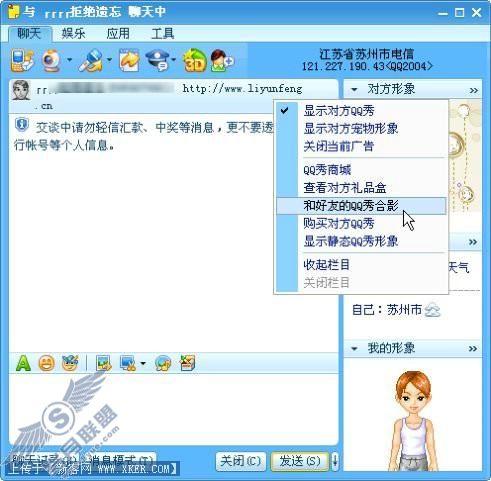Collapse the 对方形象 panel triangle

(354, 90)
